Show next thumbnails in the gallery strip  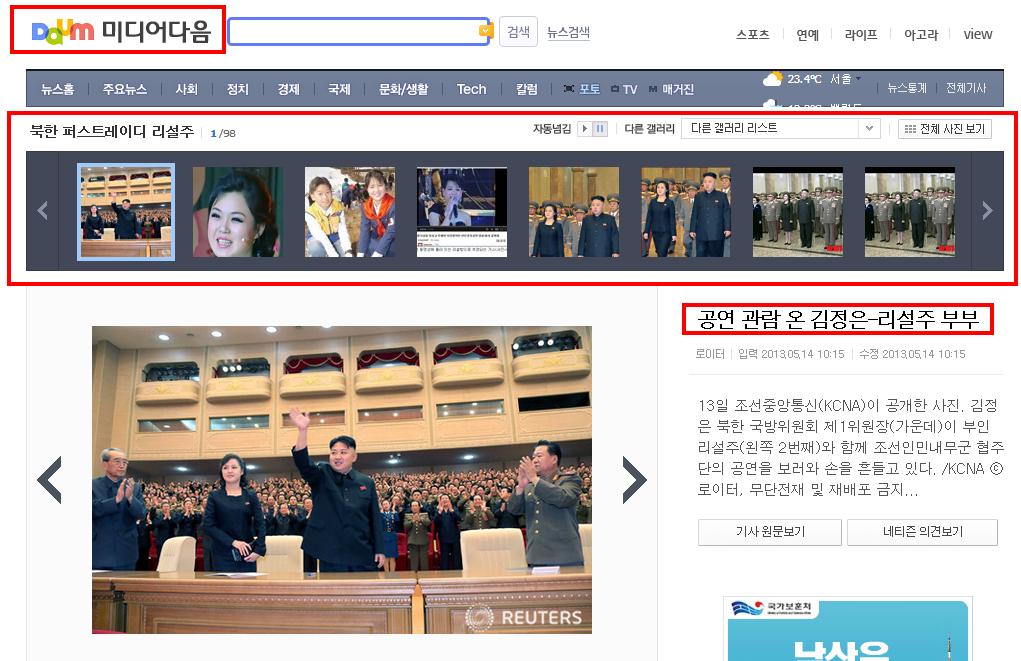987,210
